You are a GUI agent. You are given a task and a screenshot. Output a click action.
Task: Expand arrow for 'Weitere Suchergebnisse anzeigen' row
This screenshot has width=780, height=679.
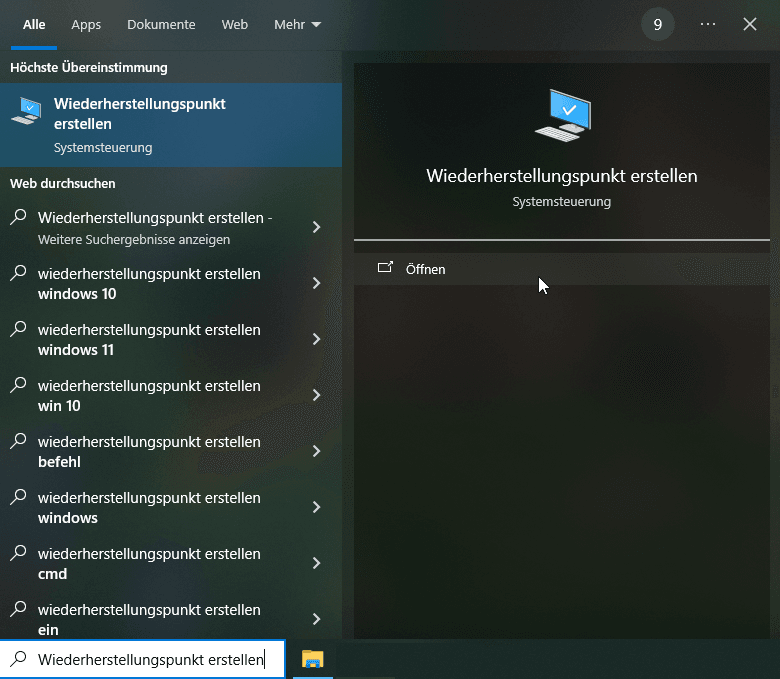click(316, 227)
